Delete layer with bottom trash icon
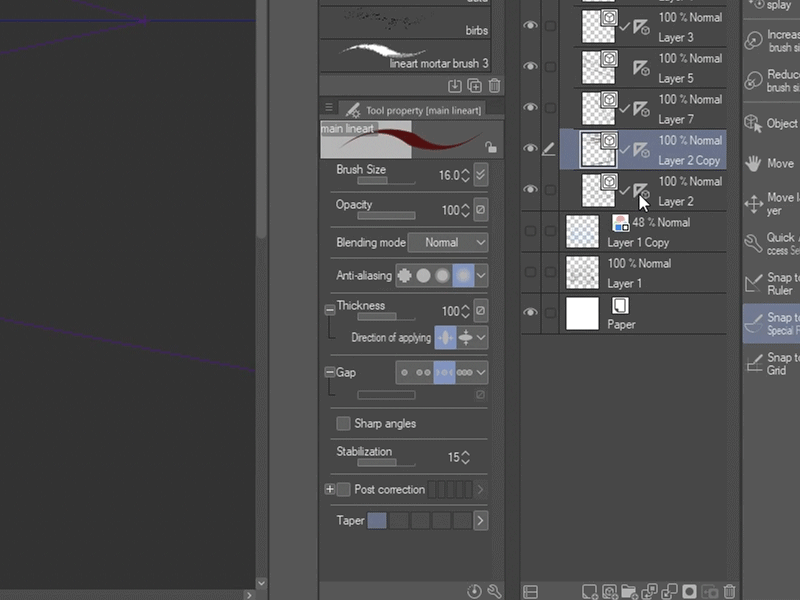The height and width of the screenshot is (600, 800). point(730,592)
